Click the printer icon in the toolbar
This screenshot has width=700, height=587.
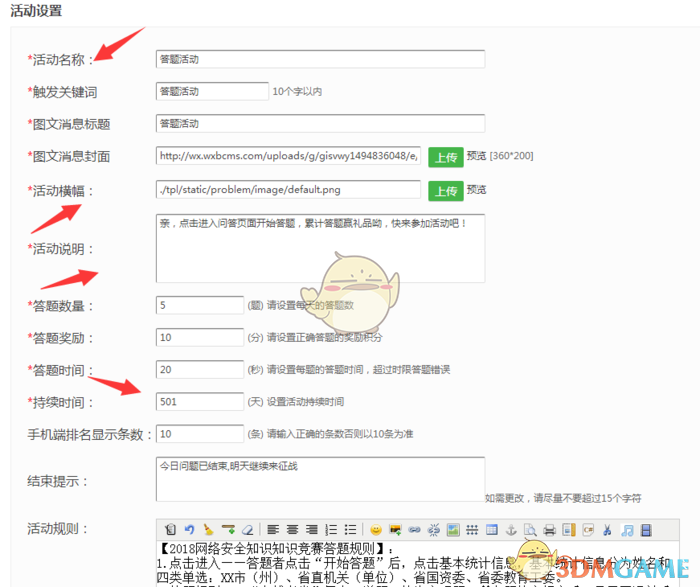[x=550, y=530]
